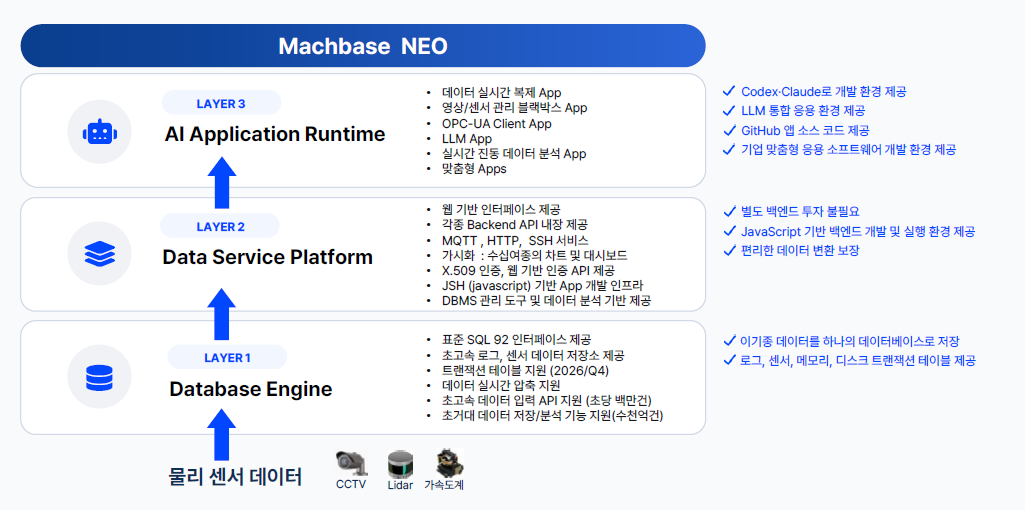Image resolution: width=1025 pixels, height=510 pixels.
Task: Click the bullet 실시간 진동 데이터 분석 App
Action: pos(514,154)
